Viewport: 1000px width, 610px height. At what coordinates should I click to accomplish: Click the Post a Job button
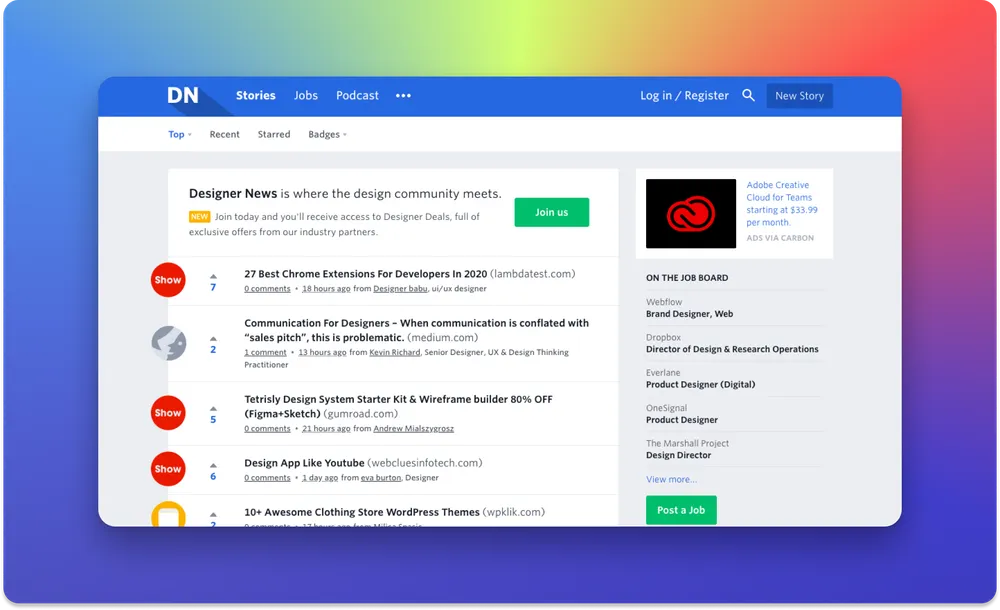click(681, 510)
